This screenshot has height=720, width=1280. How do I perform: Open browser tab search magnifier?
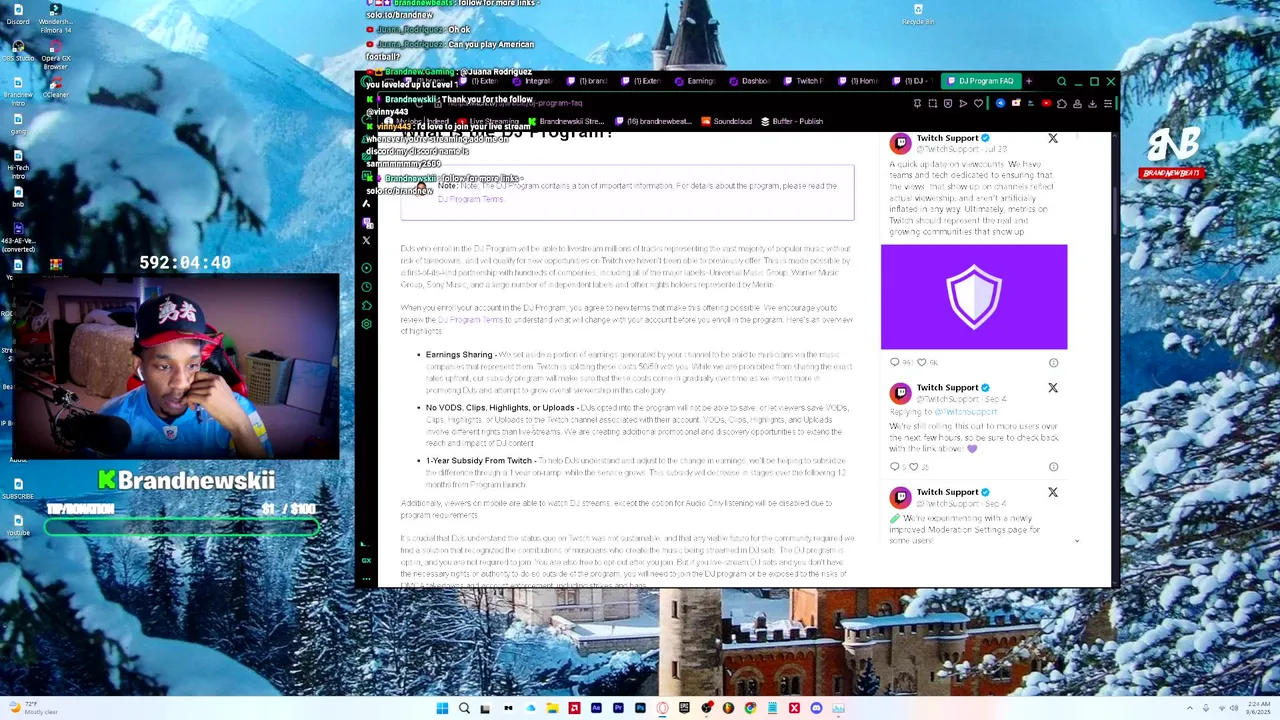pos(1062,82)
